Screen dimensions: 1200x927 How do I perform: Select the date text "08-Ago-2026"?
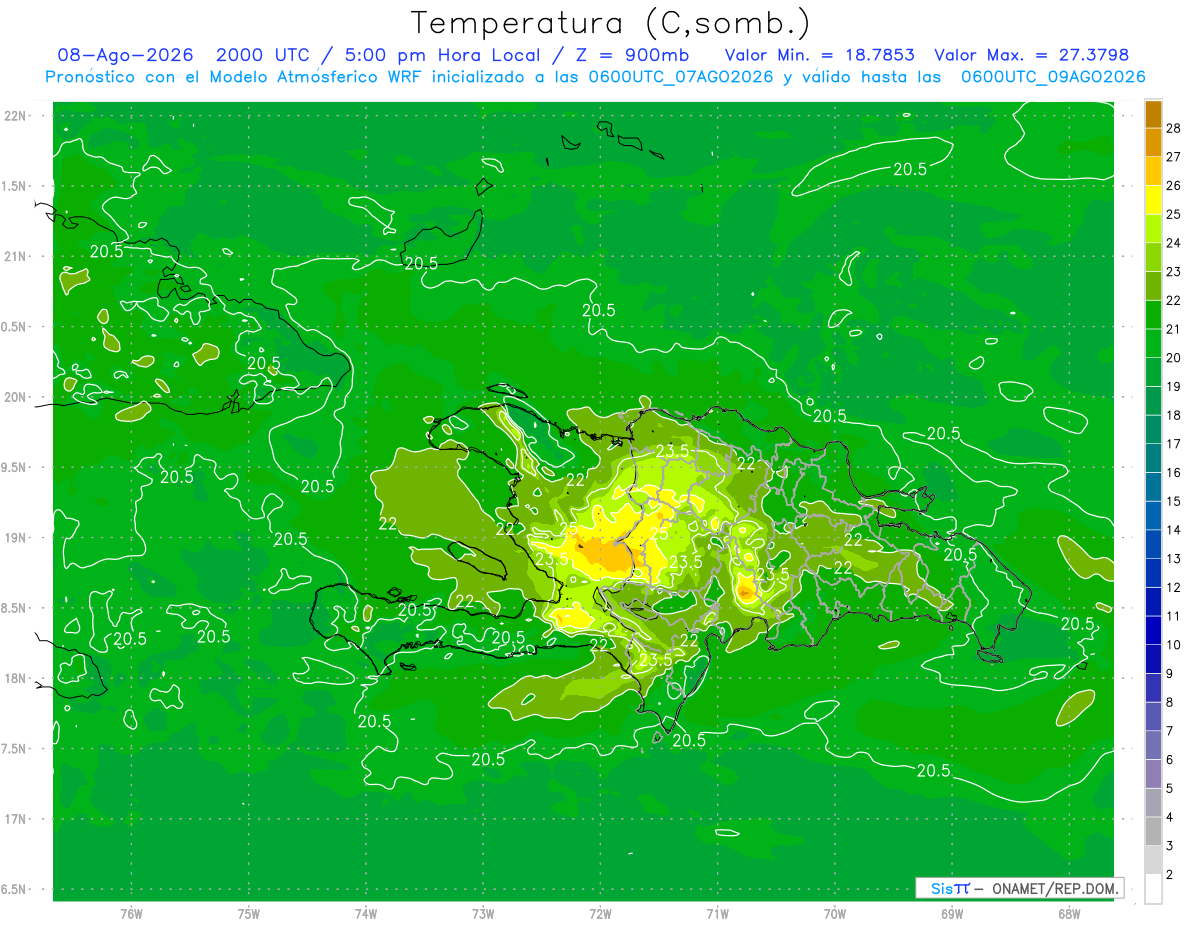(x=126, y=55)
